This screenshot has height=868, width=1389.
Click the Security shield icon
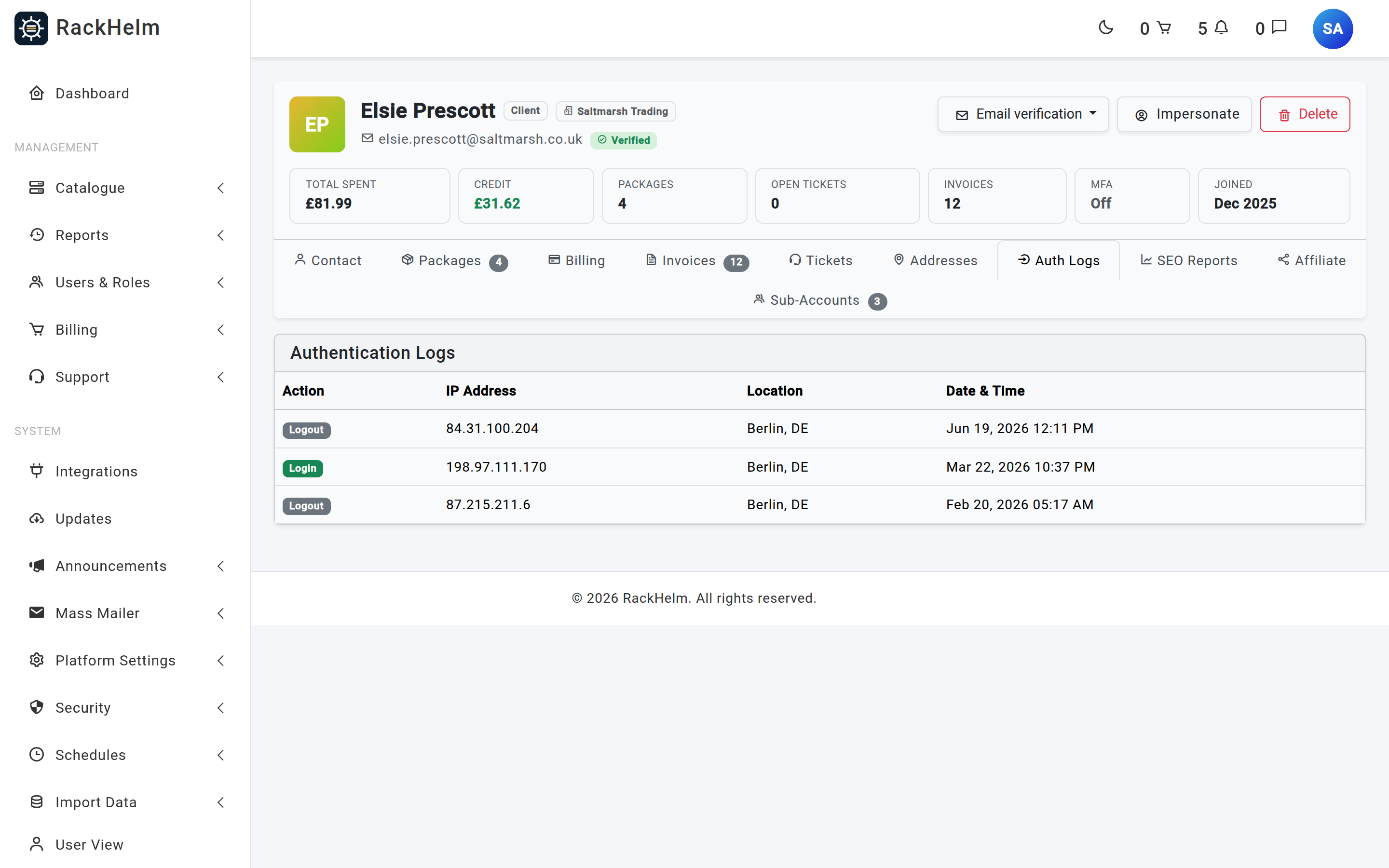coord(37,707)
